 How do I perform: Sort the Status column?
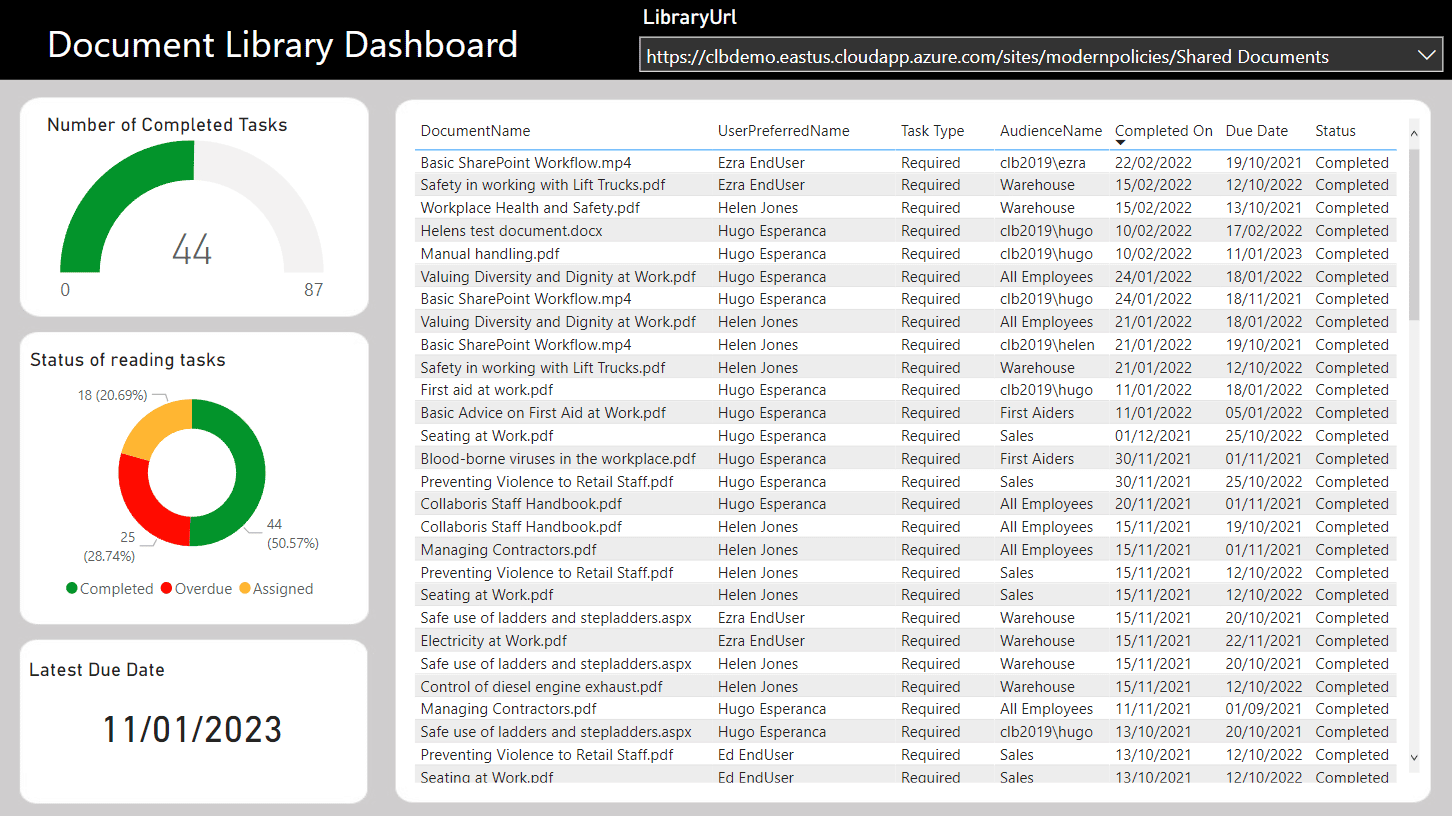1334,130
